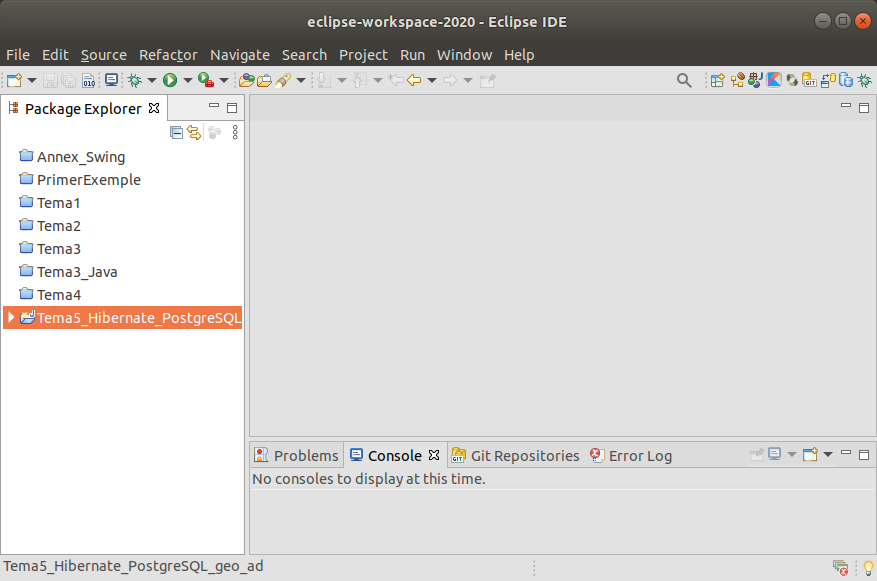Open the Navigate menu
The width and height of the screenshot is (877, 581).
(x=240, y=55)
